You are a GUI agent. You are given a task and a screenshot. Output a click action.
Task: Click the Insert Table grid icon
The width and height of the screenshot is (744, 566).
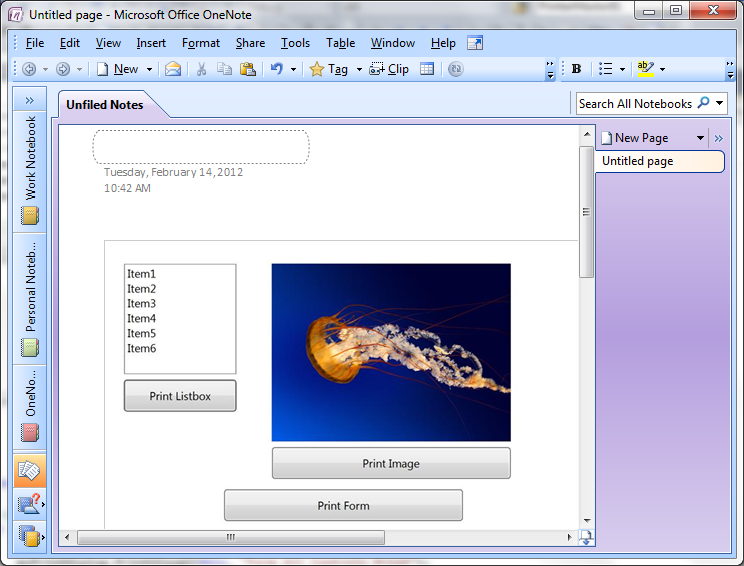pos(427,69)
